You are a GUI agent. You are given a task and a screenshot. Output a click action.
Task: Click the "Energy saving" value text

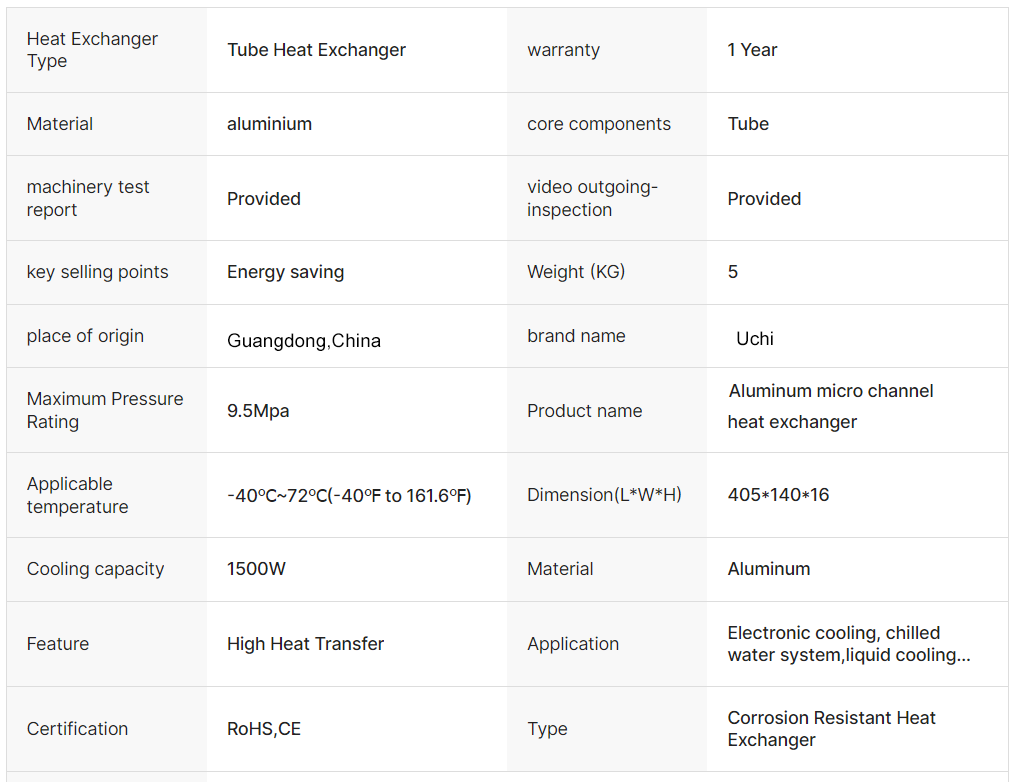point(285,272)
